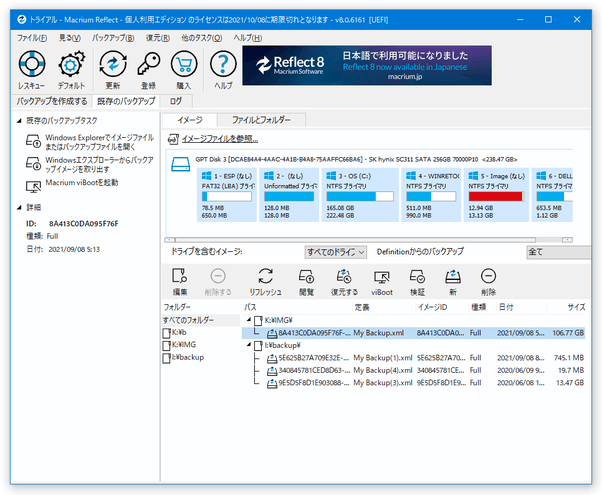The width and height of the screenshot is (602, 495).
Task: Click the disk drive icon of GPT Disk 3
Action: click(180, 164)
